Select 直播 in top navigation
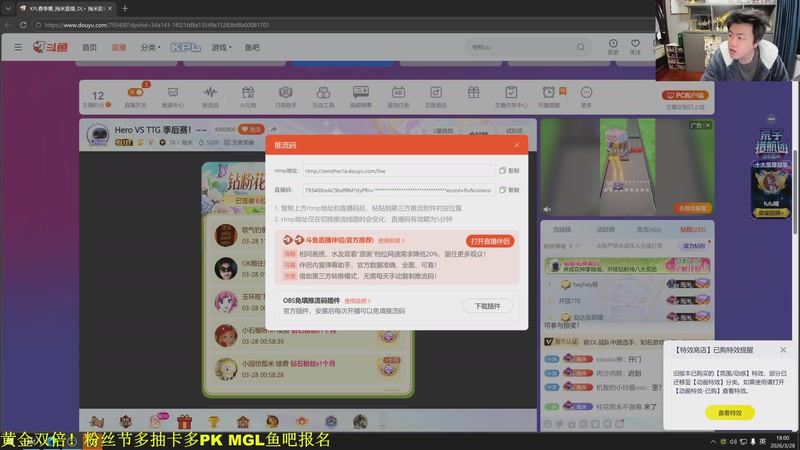 tap(119, 47)
